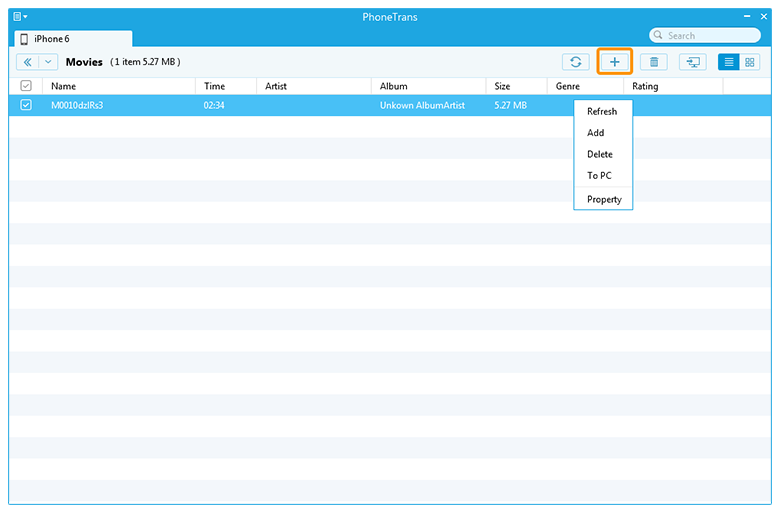Select To PC in context menu
This screenshot has width=780, height=512.
click(x=599, y=176)
